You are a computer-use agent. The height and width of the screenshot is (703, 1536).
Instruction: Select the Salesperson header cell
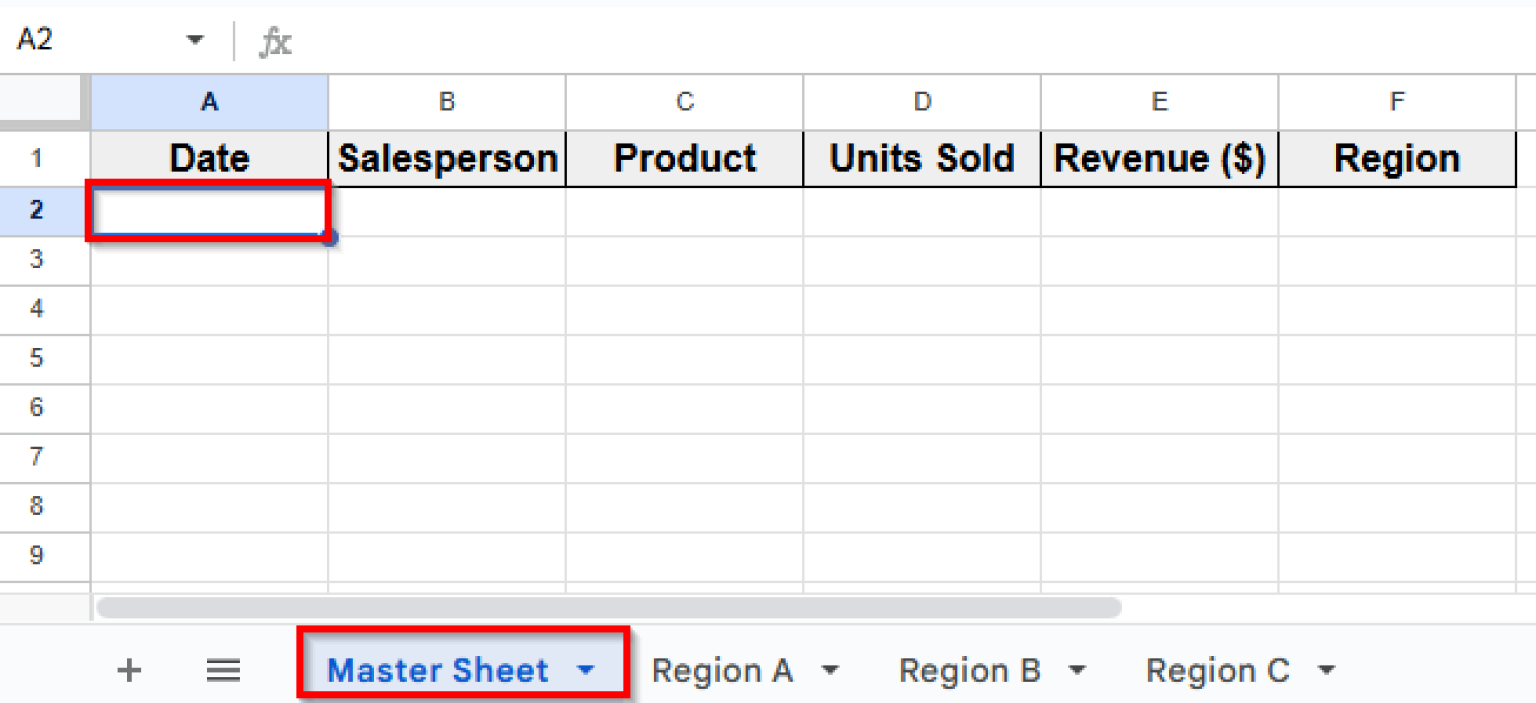[447, 158]
